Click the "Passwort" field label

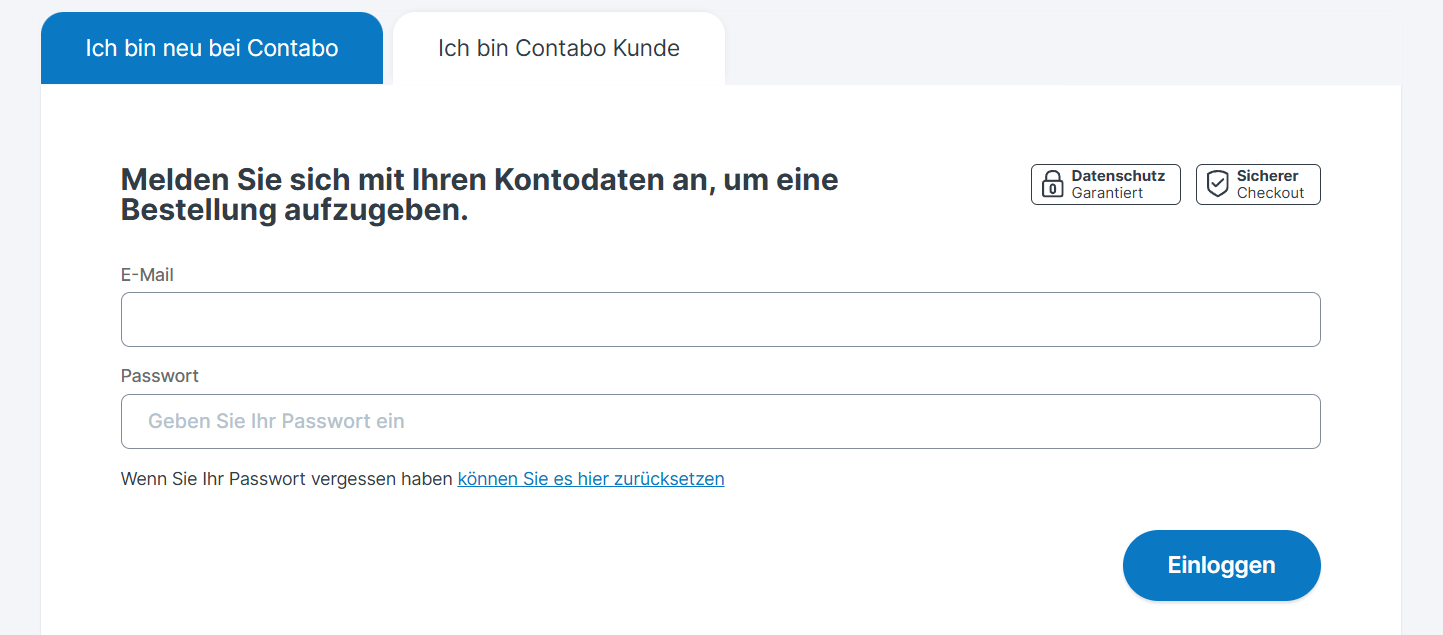pyautogui.click(x=160, y=376)
